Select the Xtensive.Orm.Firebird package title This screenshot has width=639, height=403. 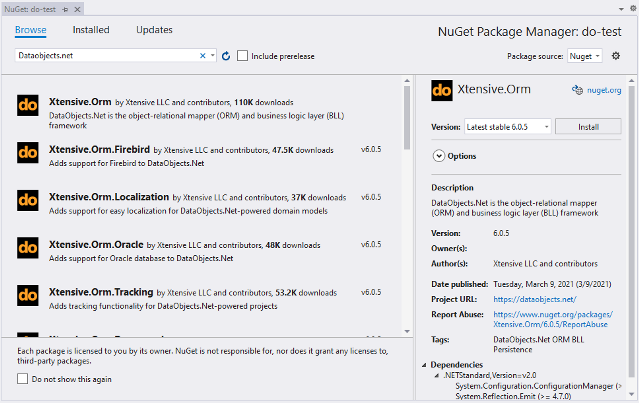coord(99,150)
